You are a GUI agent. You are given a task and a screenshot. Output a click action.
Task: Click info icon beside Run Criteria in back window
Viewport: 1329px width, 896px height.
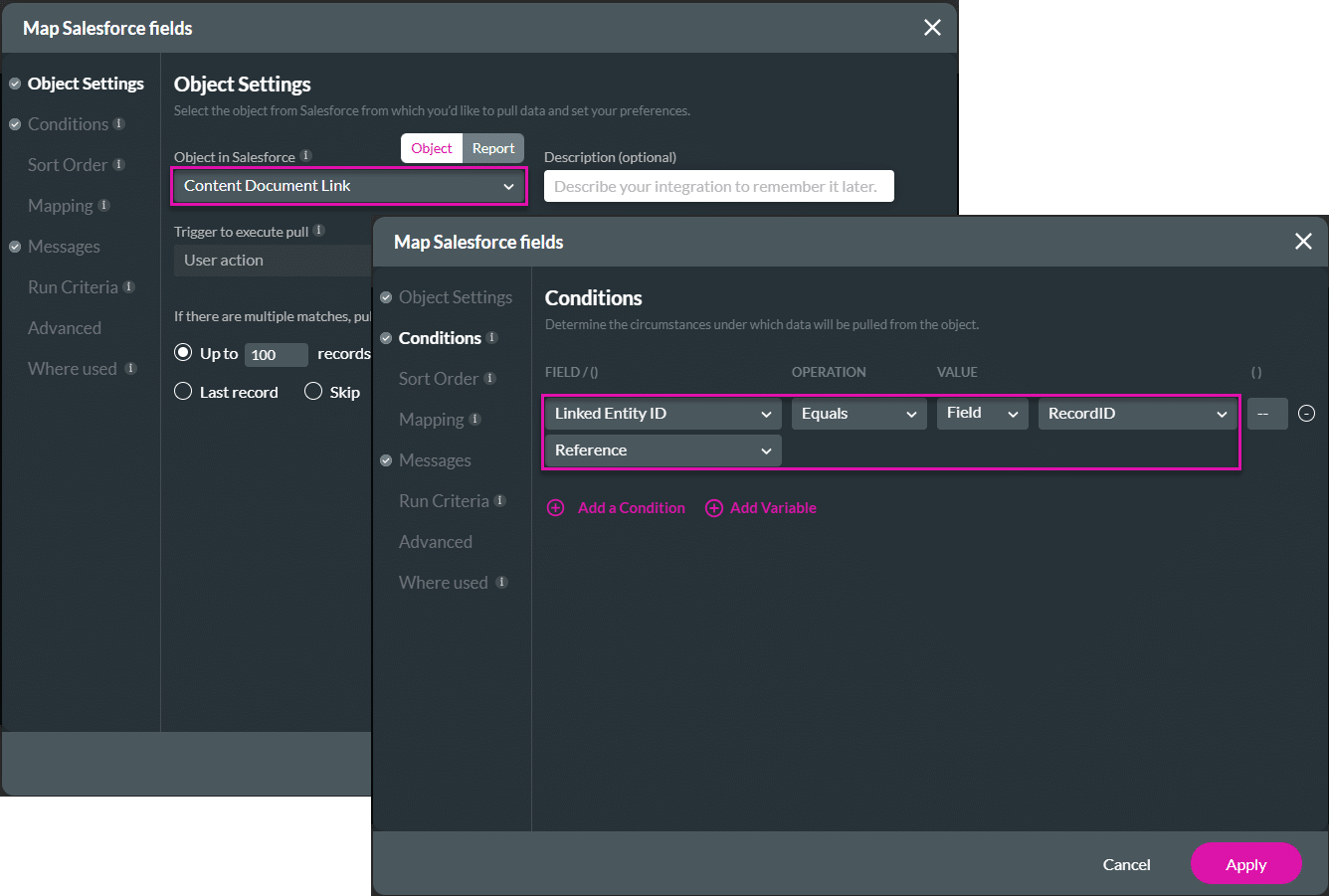coord(129,287)
